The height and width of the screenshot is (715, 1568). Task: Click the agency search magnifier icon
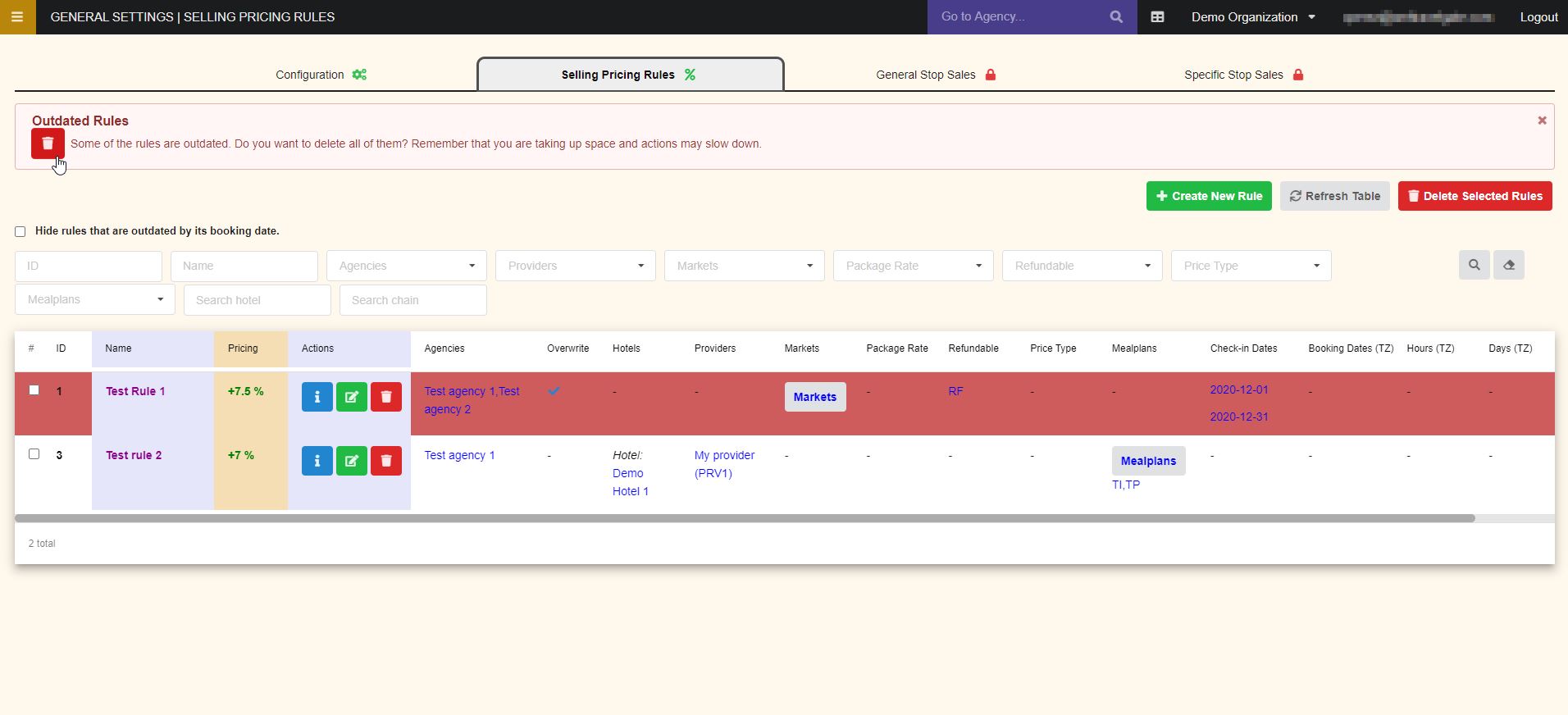[x=1116, y=16]
